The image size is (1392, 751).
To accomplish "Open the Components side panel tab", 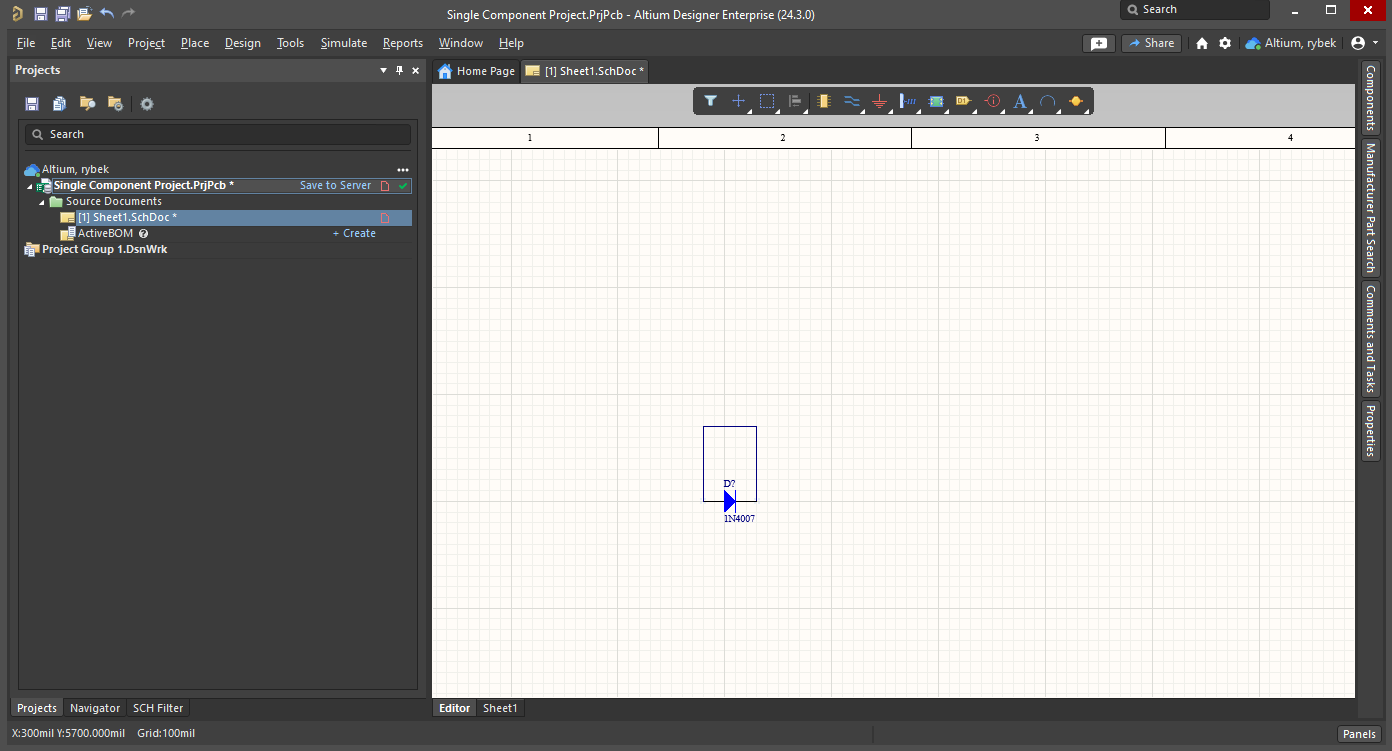I will point(1370,98).
